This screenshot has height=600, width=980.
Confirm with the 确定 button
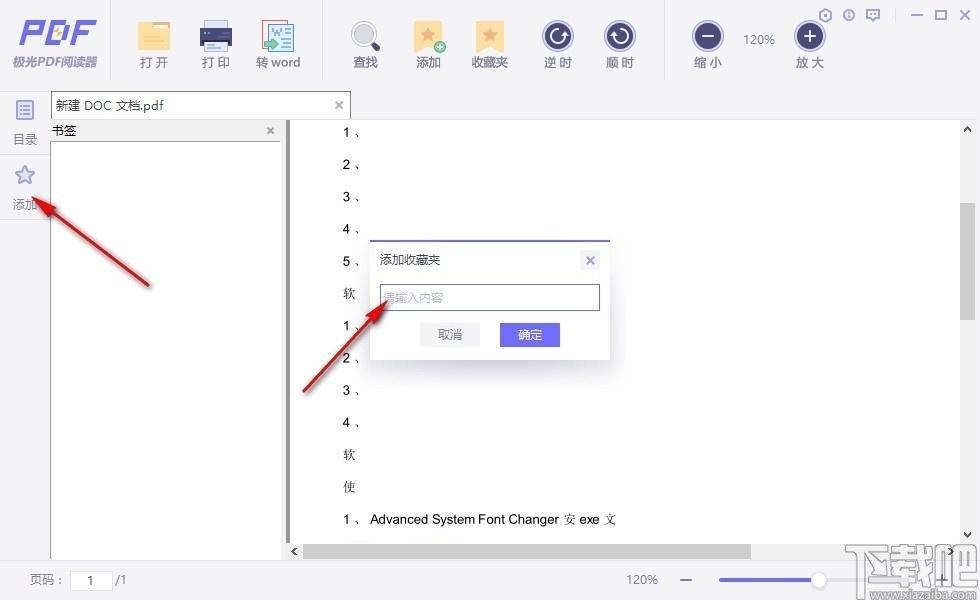[x=529, y=335]
